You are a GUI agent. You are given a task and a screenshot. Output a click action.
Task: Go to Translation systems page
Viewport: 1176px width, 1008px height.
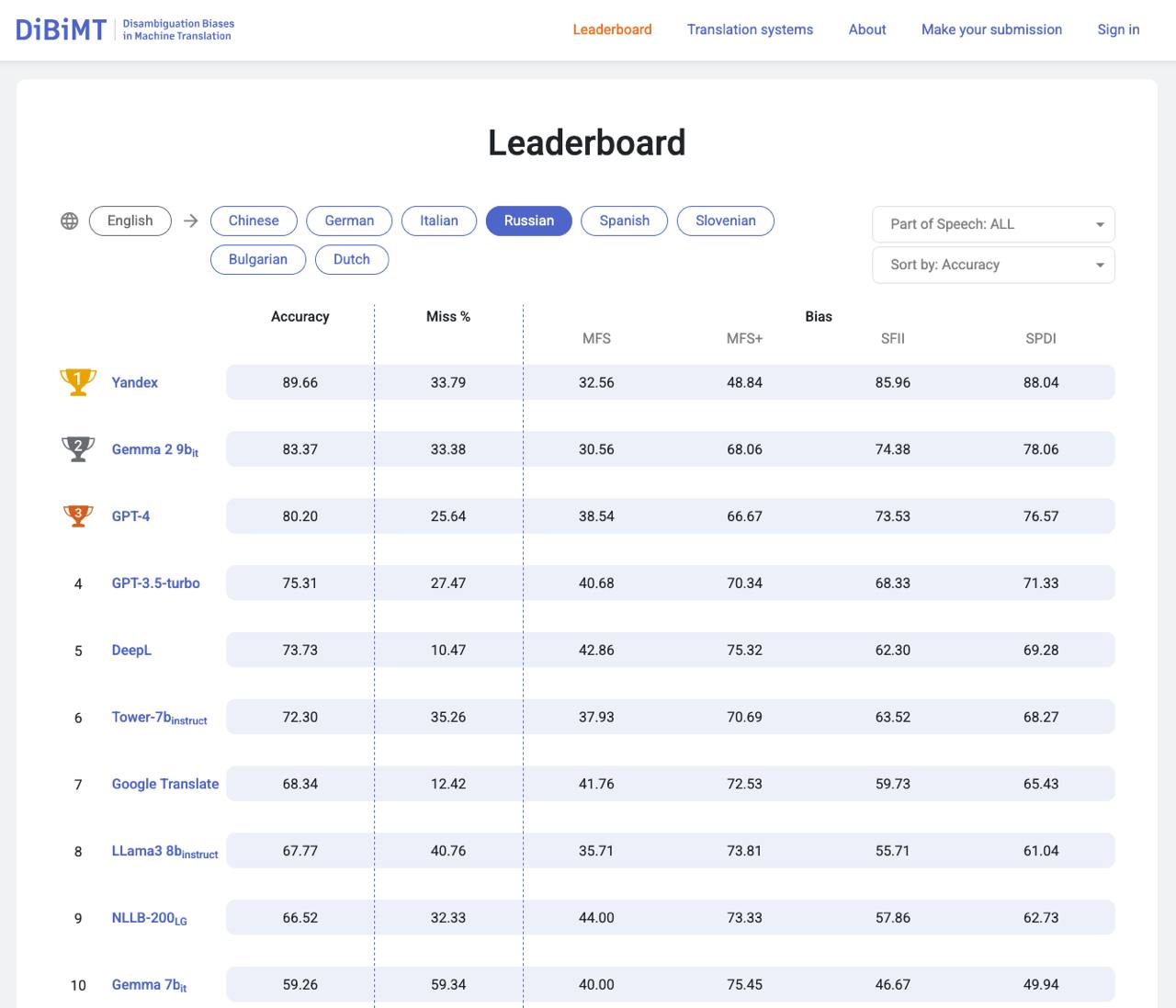point(751,29)
